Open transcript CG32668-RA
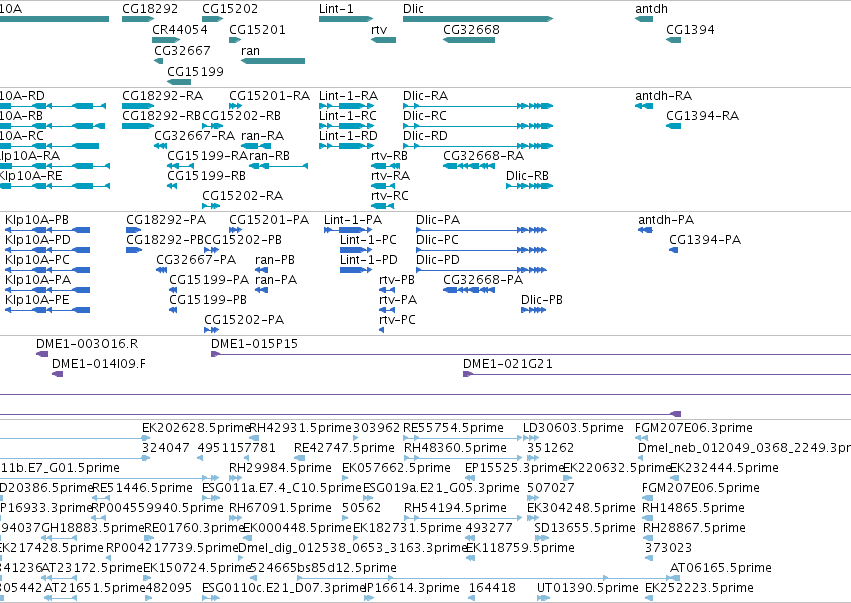Screen dimensions: 851x603 pyautogui.click(x=484, y=156)
